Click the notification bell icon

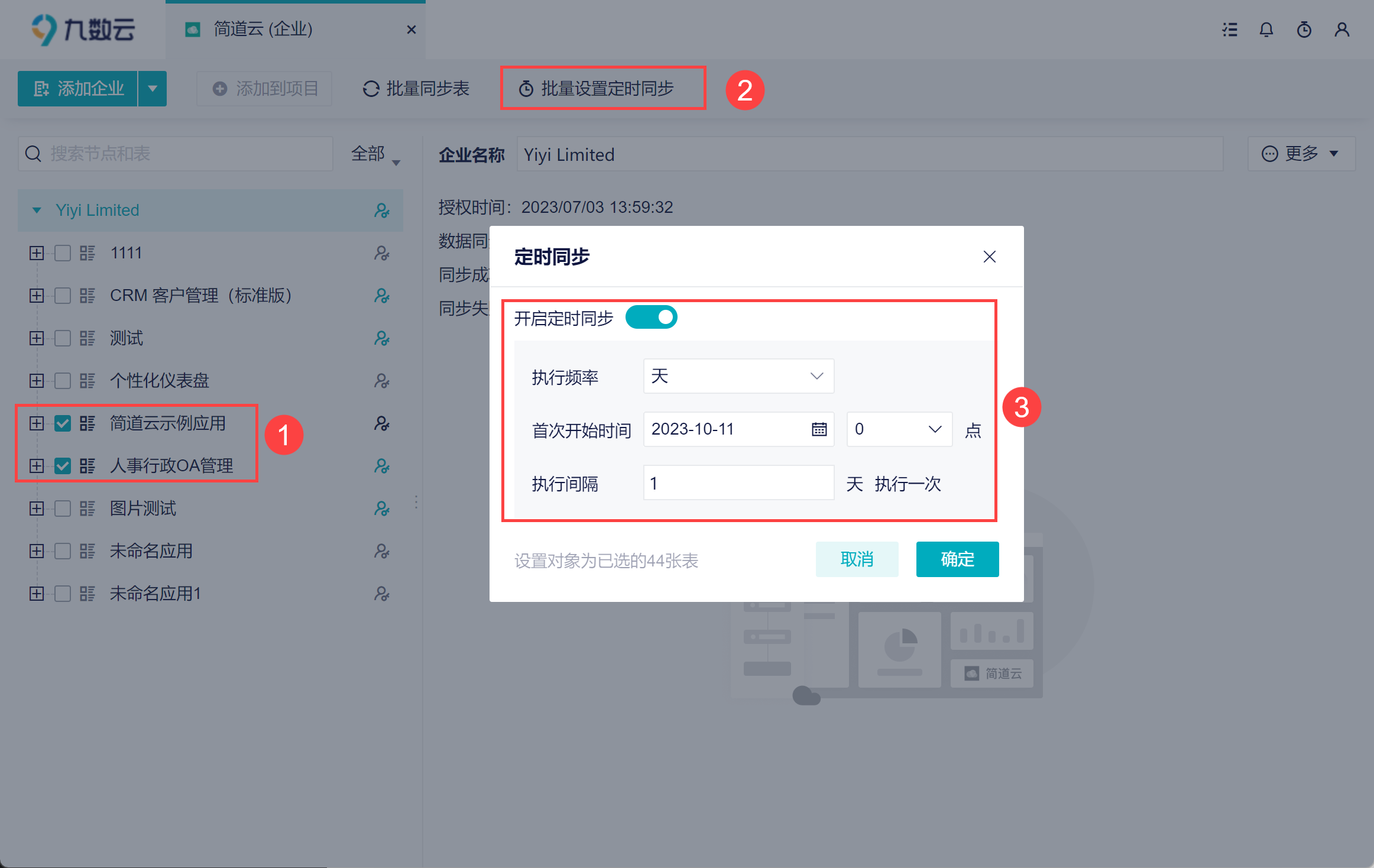pos(1266,30)
